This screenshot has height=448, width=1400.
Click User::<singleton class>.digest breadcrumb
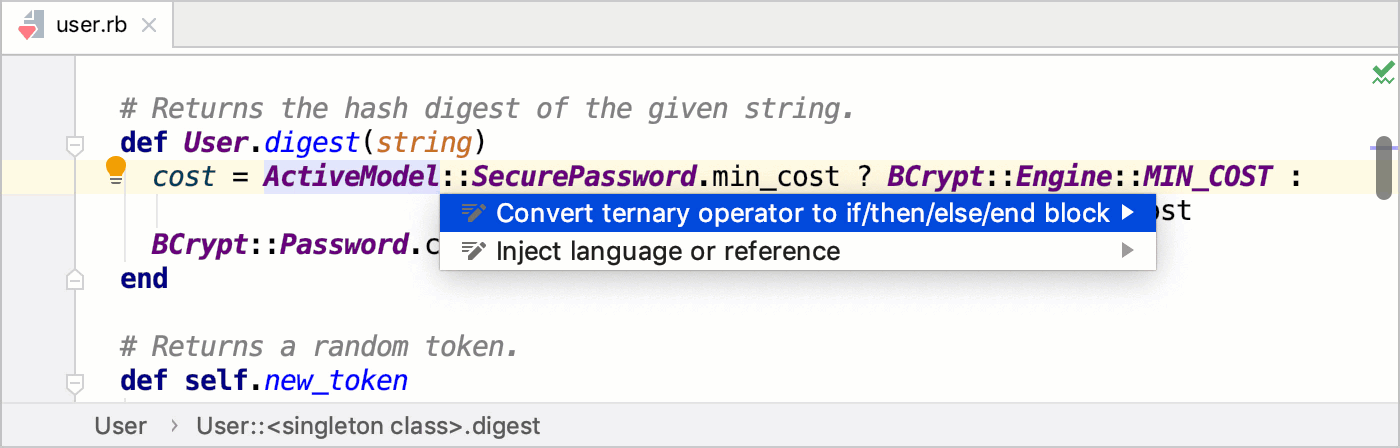point(368,426)
